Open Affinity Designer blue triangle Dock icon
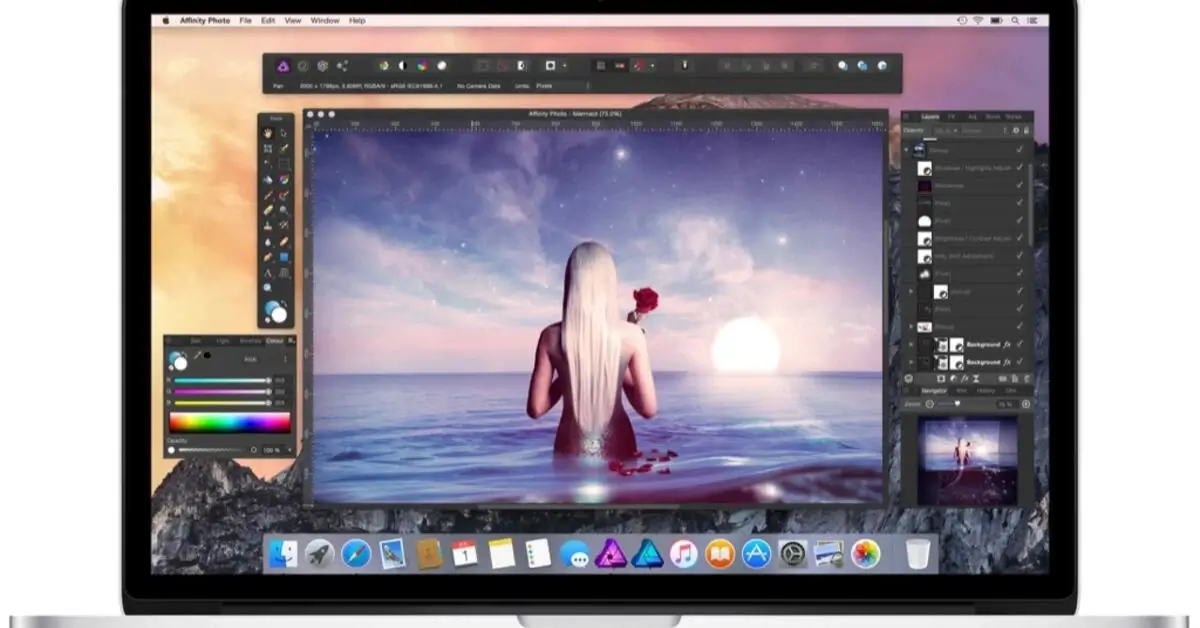 coord(647,553)
